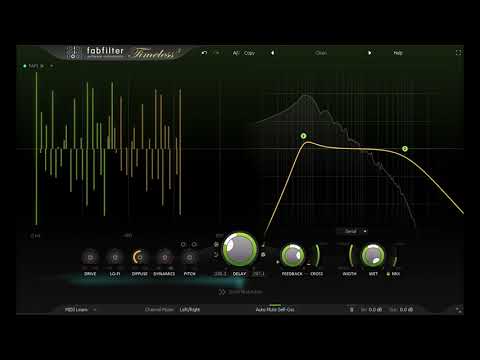Select the right delay time value box
The width and height of the screenshot is (480, 360).
point(259,274)
